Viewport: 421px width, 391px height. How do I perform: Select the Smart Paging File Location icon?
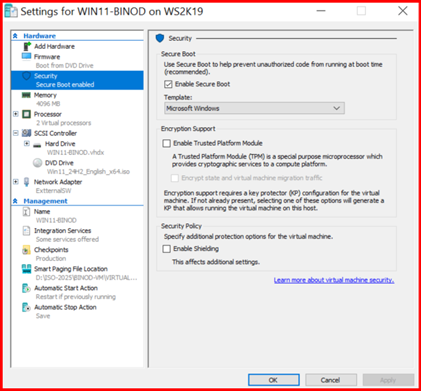[x=26, y=269]
